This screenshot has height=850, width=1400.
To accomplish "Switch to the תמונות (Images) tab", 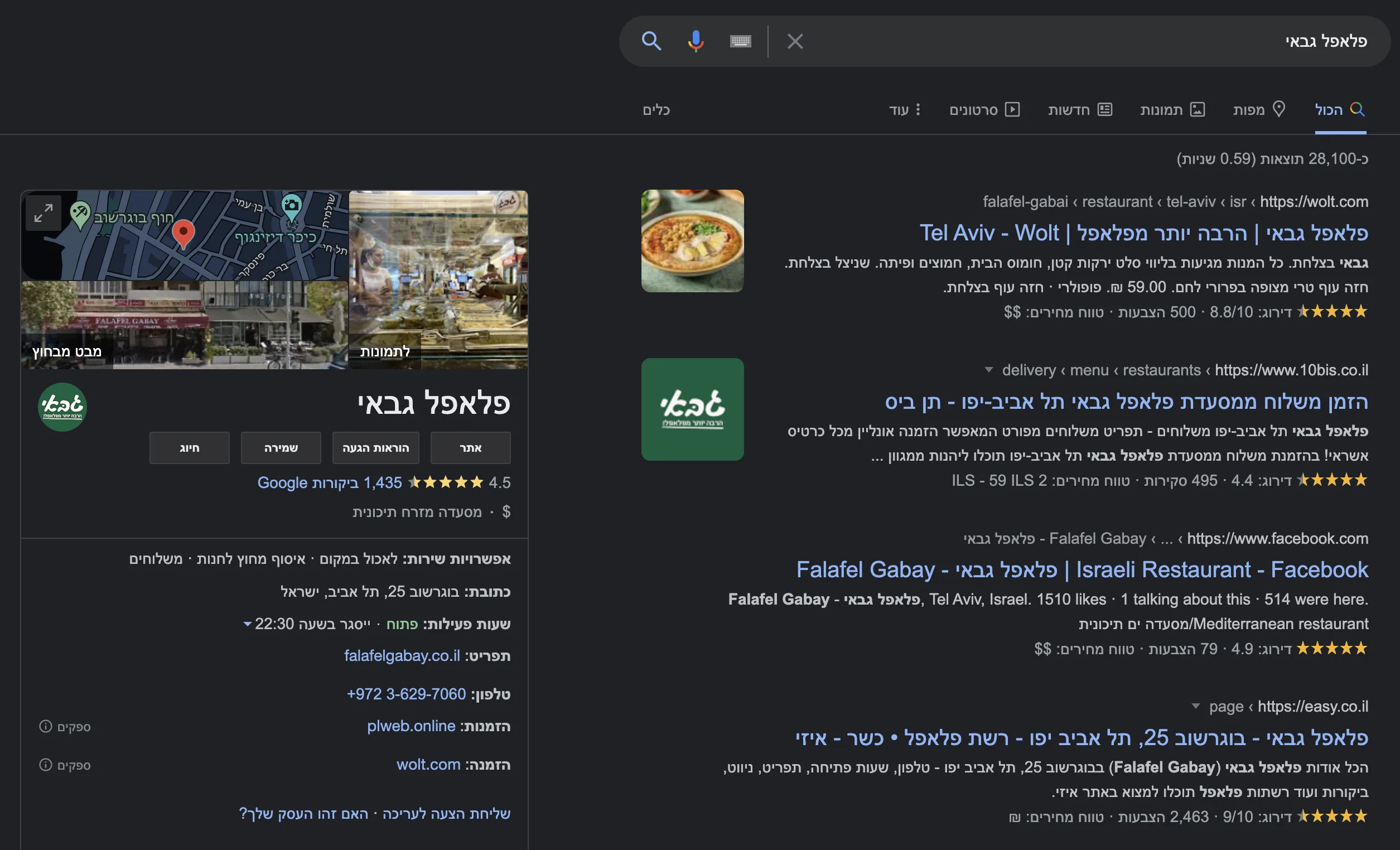I will click(1172, 110).
